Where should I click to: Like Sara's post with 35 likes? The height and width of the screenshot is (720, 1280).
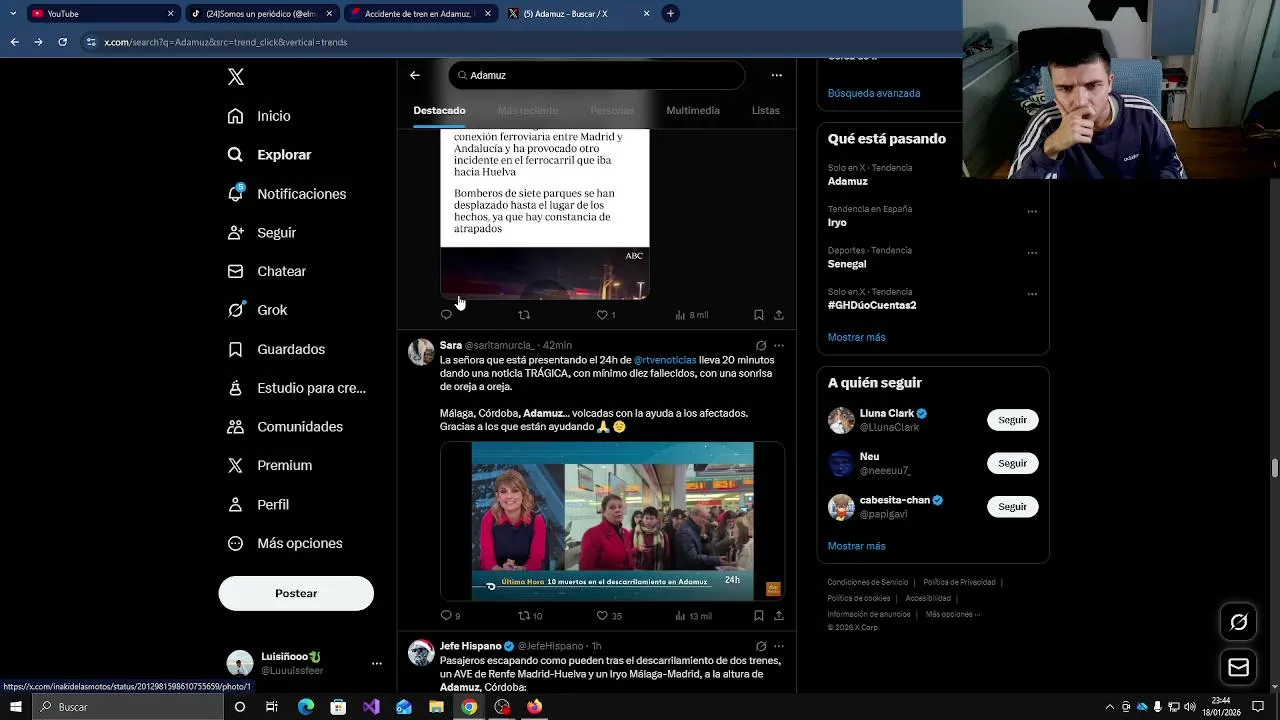point(609,616)
